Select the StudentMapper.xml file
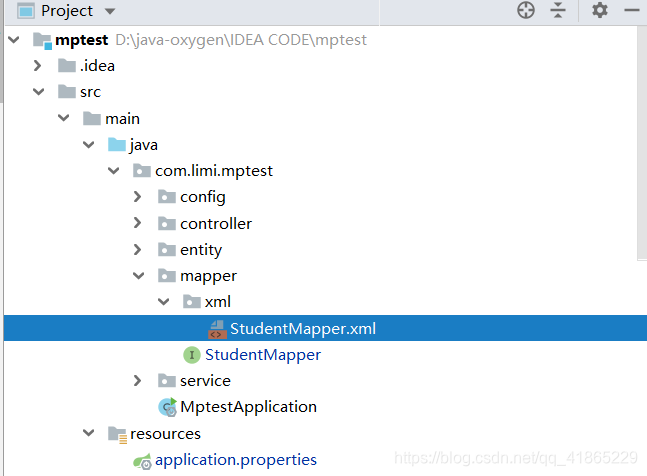 (325, 328)
